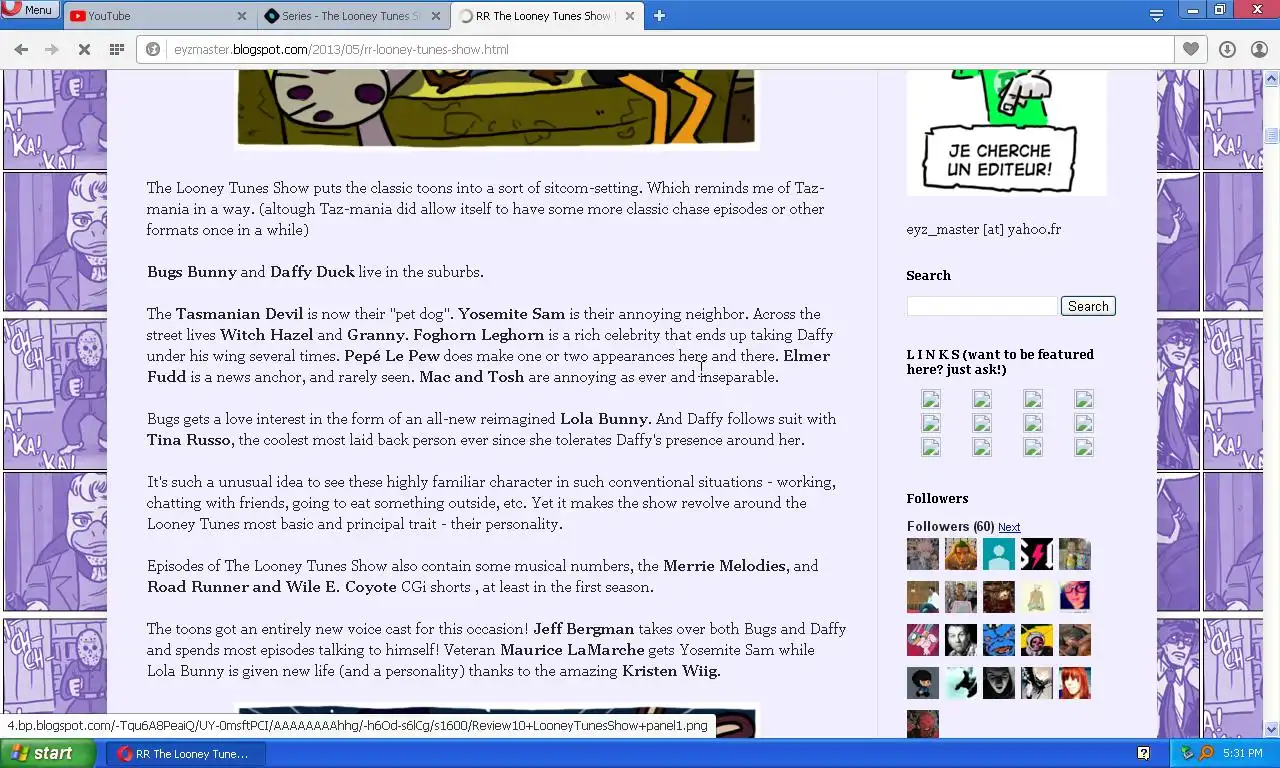Open the teal silhouette follower avatar

click(999, 554)
